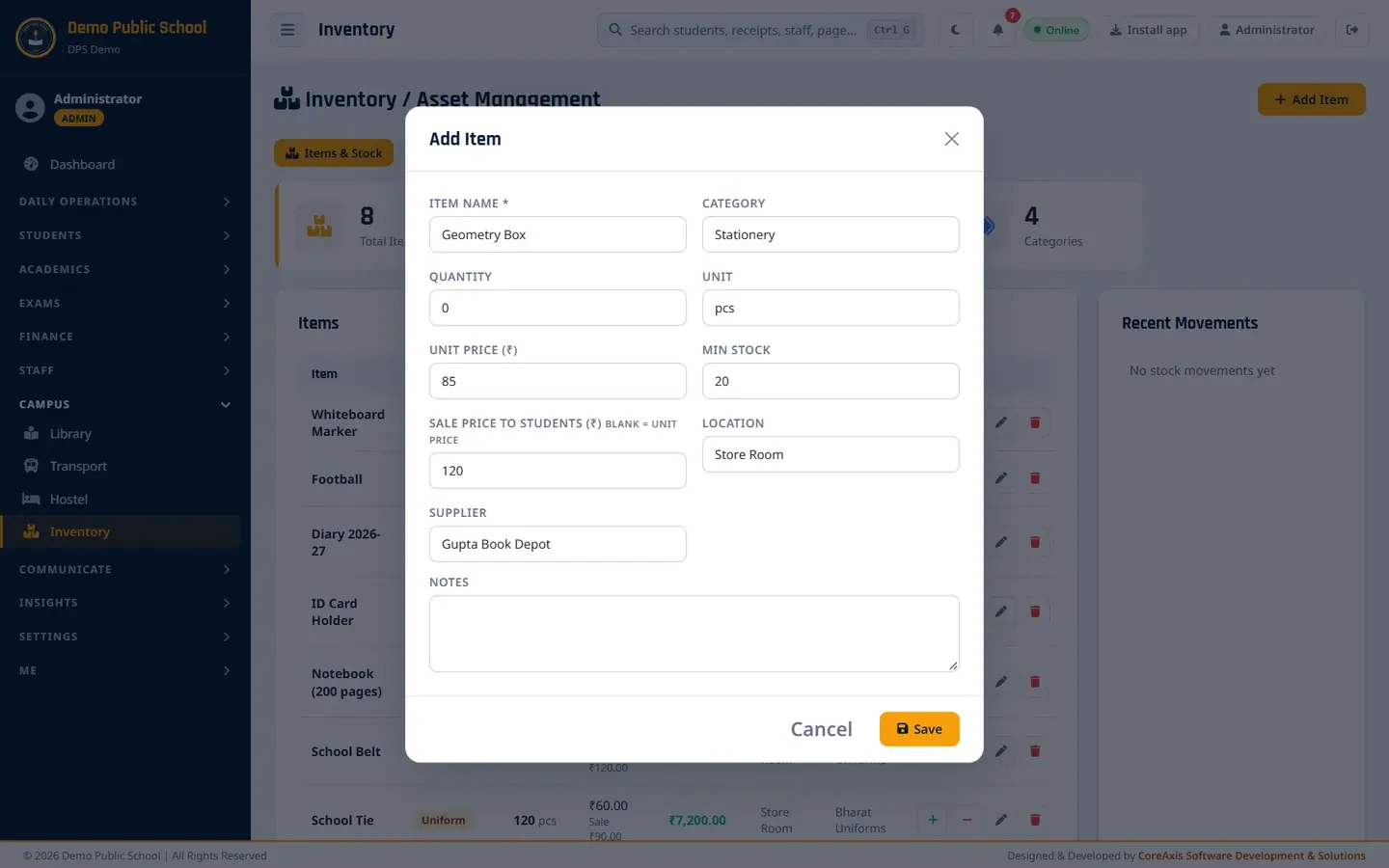This screenshot has height=868, width=1389.
Task: Expand the Students section
Action: 125,235
